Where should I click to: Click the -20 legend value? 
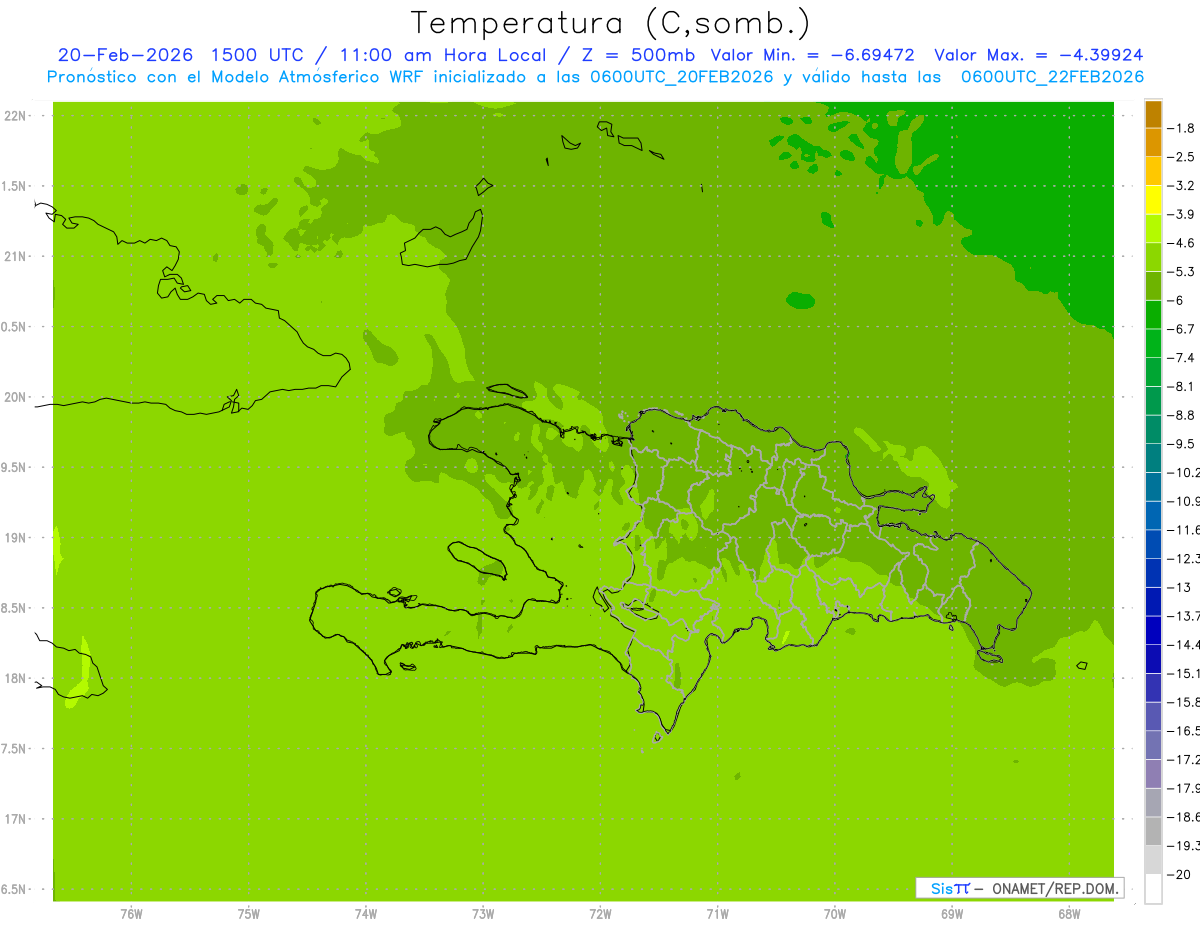(x=1180, y=875)
